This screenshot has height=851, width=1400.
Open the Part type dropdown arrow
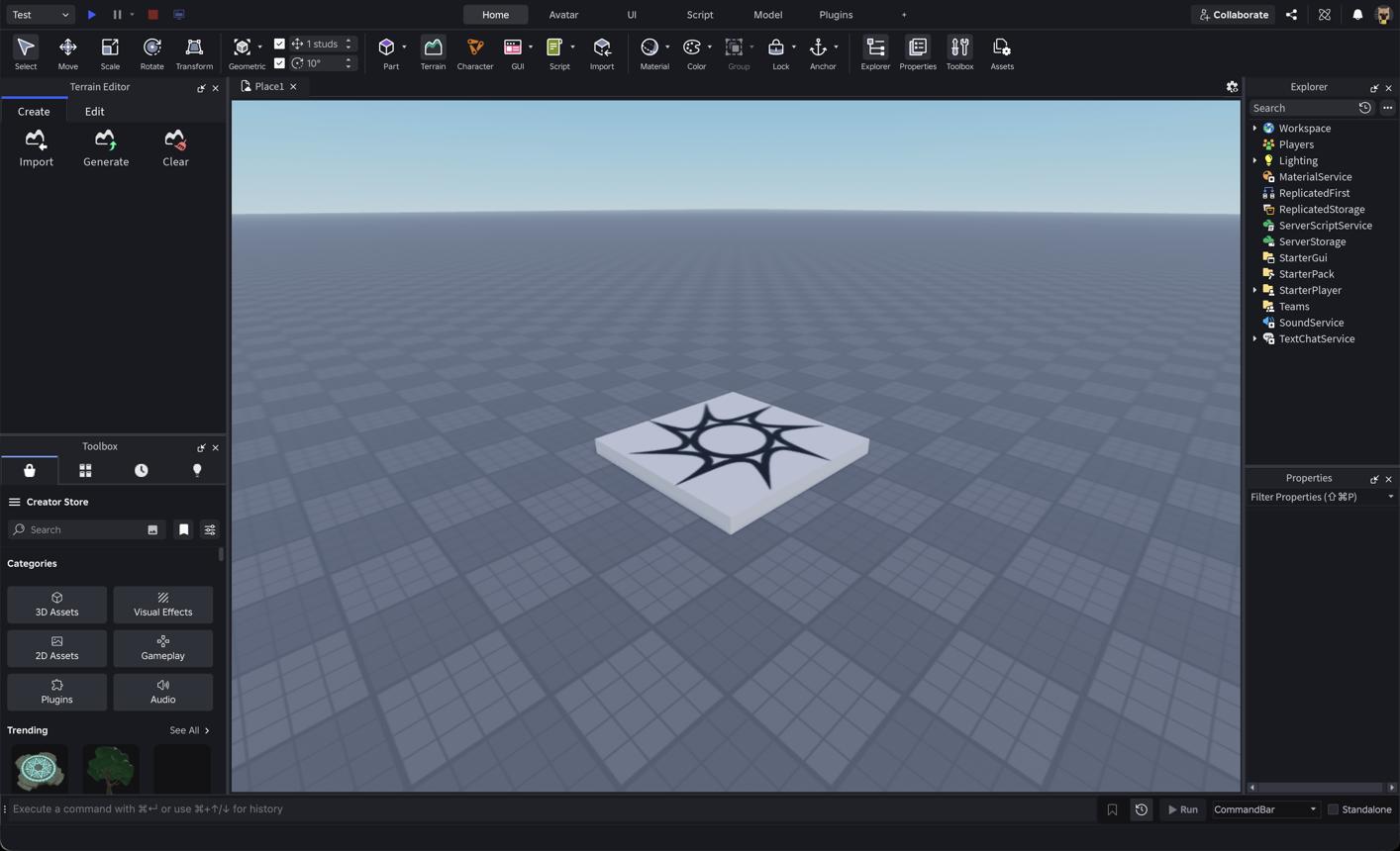[x=404, y=47]
